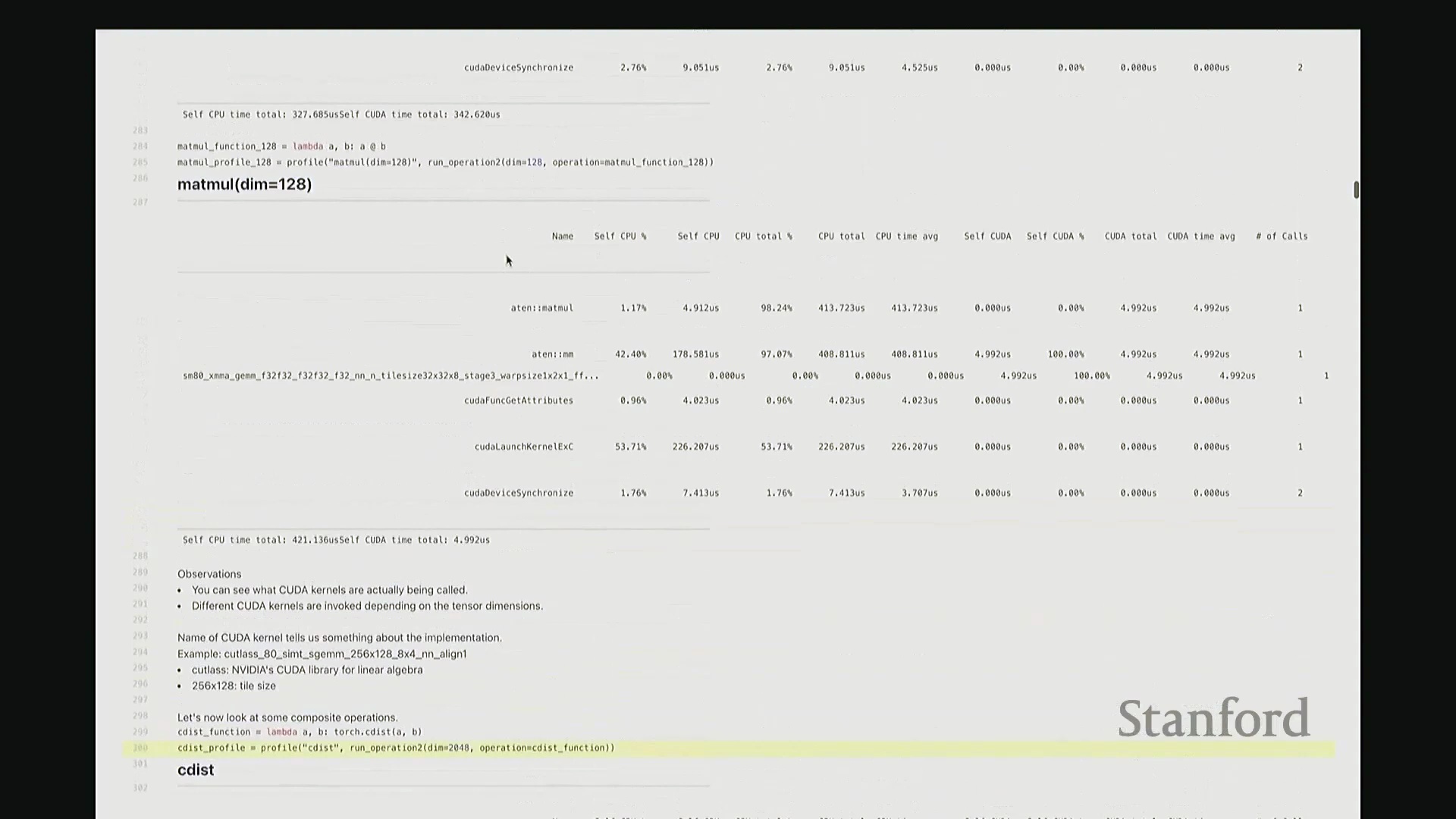Click the cdist_function lambda code line
The height and width of the screenshot is (819, 1456).
pos(300,732)
